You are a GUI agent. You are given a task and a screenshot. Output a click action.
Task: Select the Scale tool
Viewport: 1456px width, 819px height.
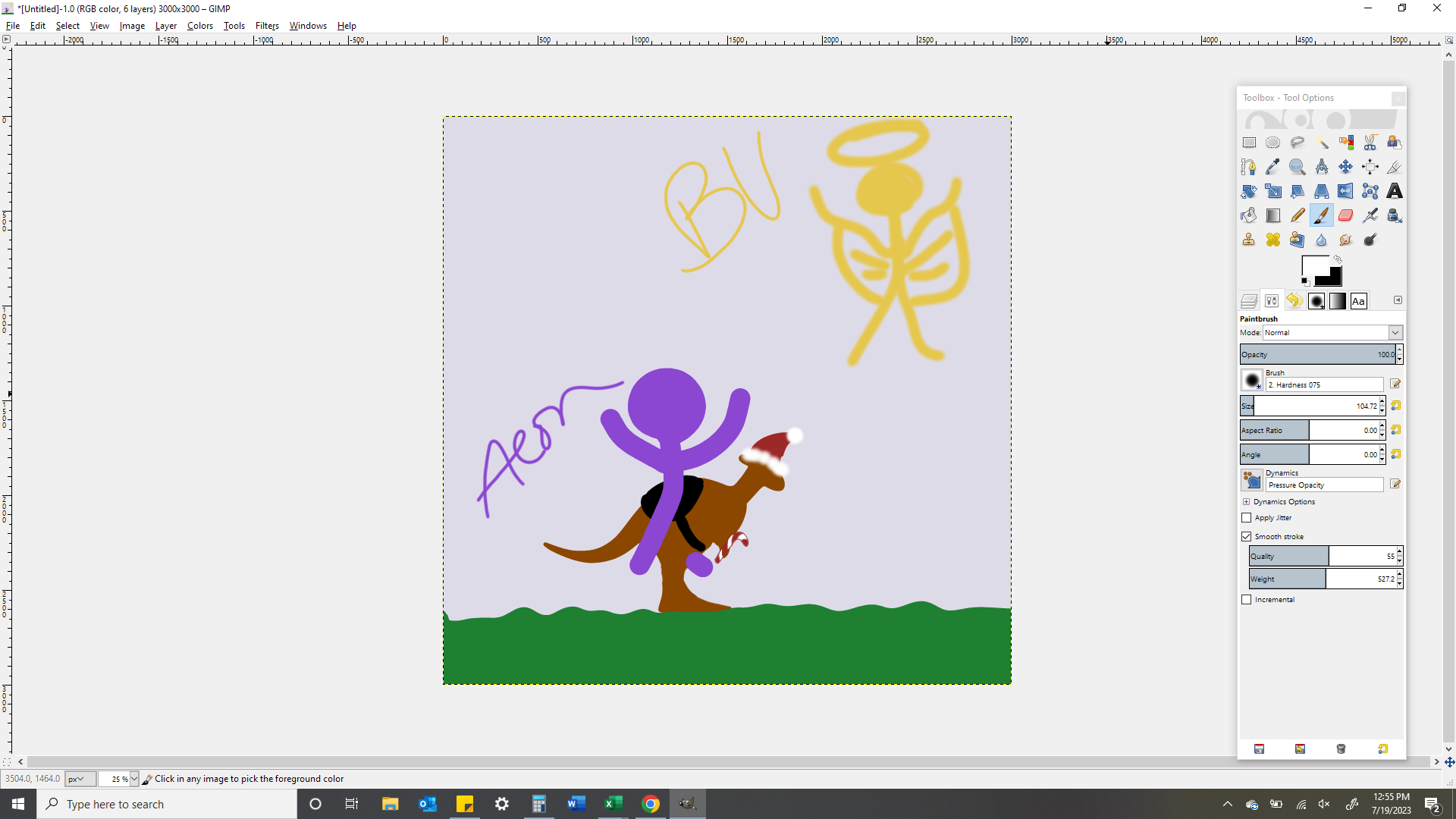coord(1273,191)
